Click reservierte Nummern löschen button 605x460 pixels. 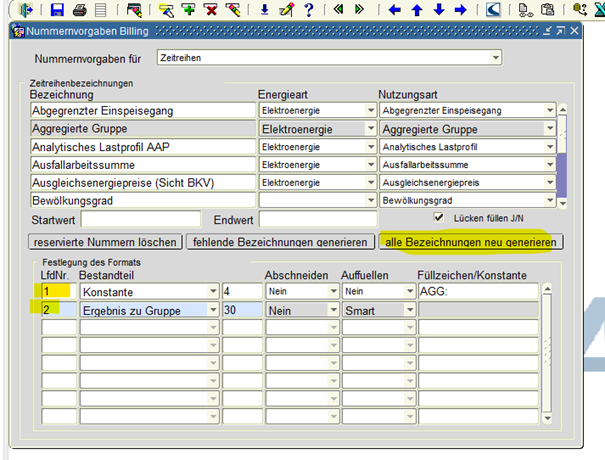pos(106,242)
